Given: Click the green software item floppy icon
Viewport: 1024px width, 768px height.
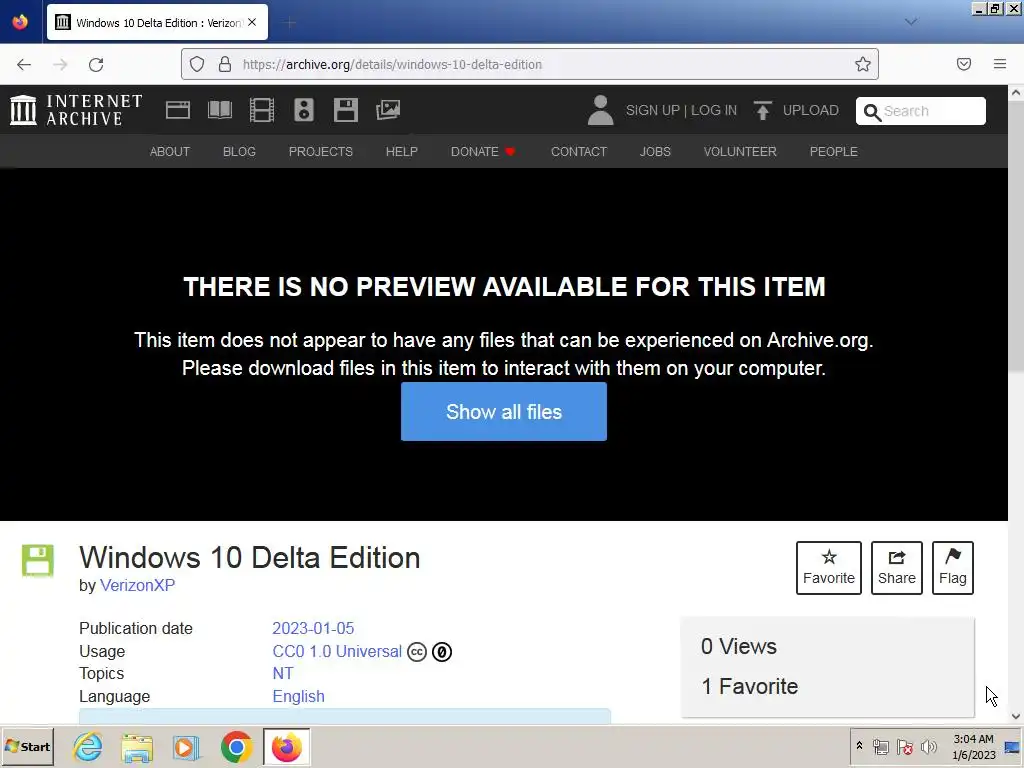Looking at the screenshot, I should tap(38, 560).
